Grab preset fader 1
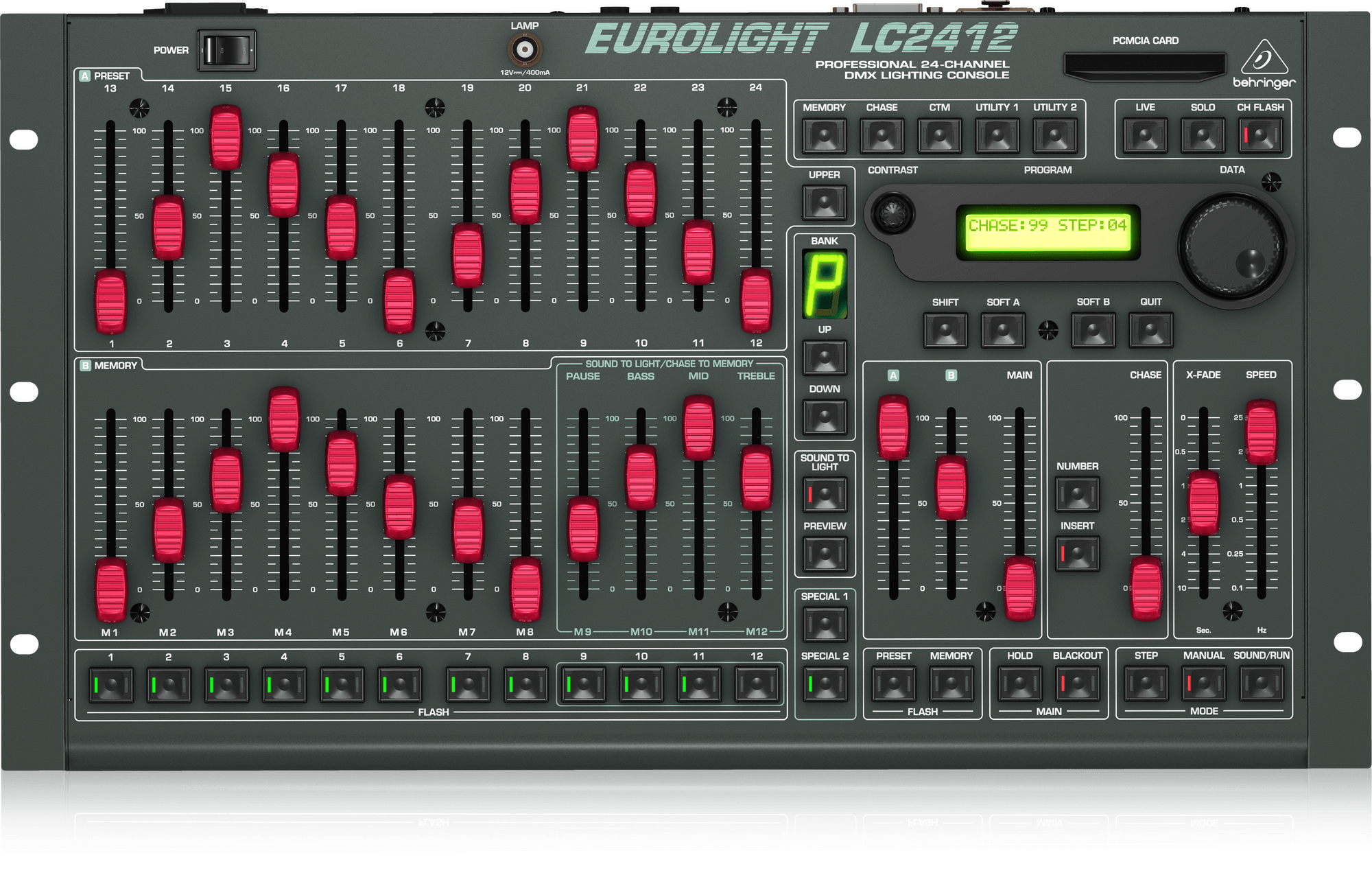This screenshot has width=1372, height=875. 110,302
